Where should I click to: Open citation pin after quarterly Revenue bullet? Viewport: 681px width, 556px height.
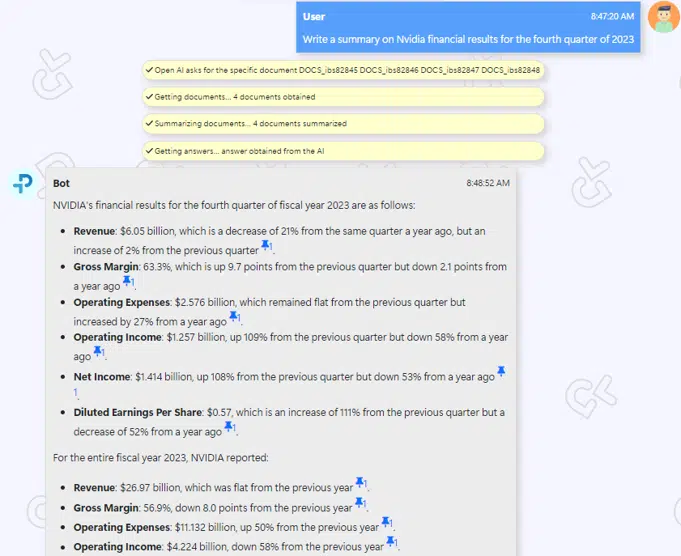[x=266, y=246]
